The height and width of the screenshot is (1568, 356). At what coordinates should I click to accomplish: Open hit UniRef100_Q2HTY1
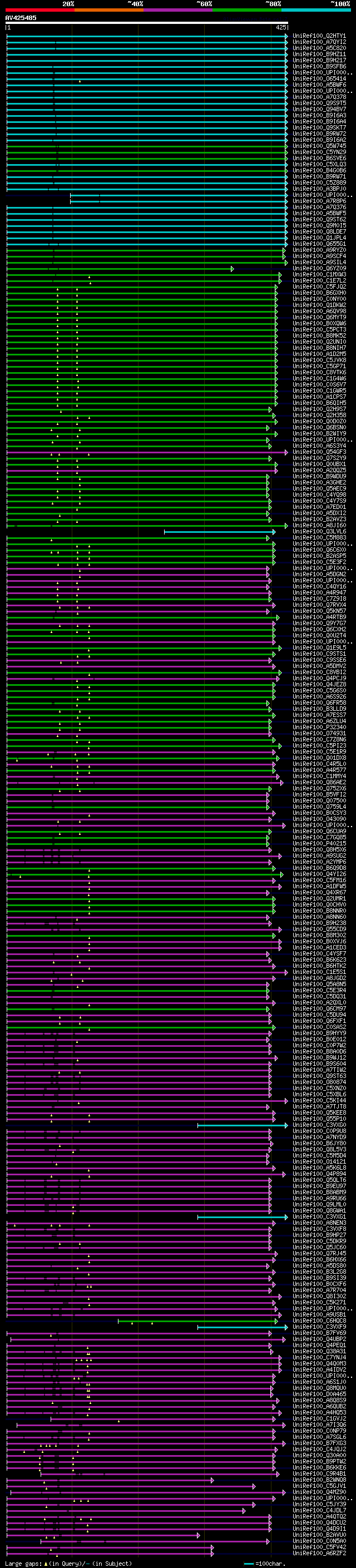point(319,36)
